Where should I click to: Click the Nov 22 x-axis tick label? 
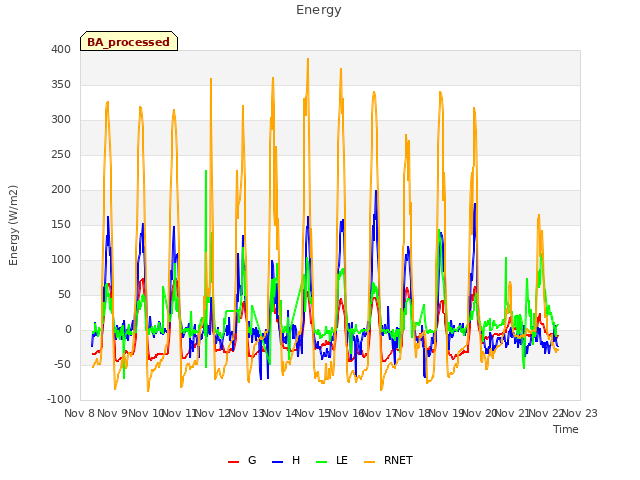pos(547,413)
